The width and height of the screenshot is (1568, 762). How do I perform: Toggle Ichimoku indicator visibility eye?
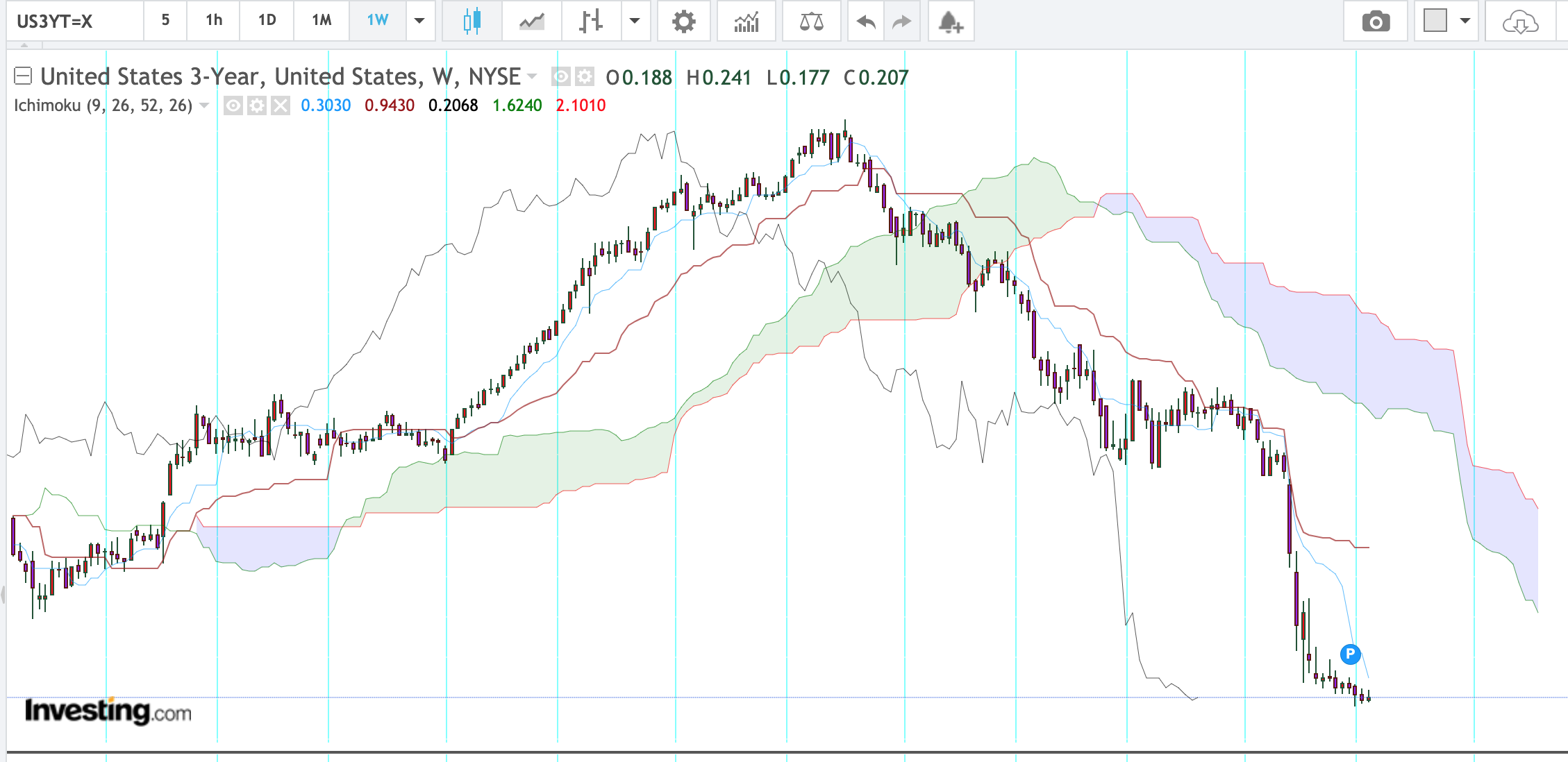[233, 105]
